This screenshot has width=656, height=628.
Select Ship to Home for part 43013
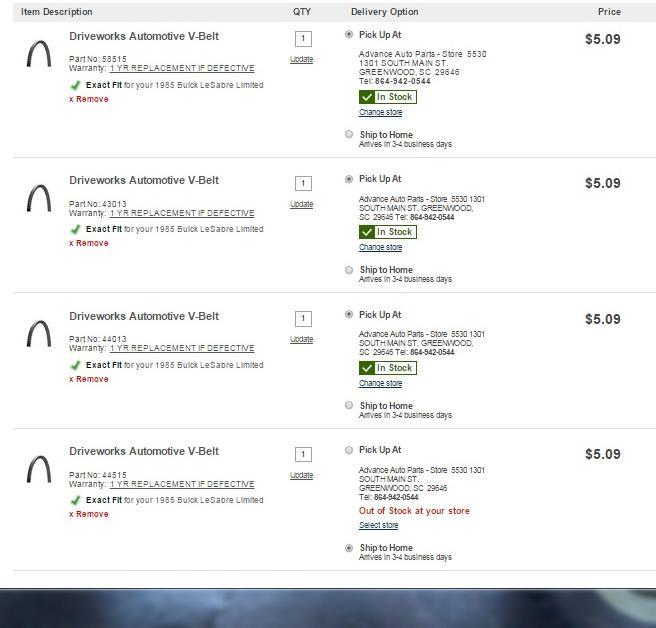(349, 270)
